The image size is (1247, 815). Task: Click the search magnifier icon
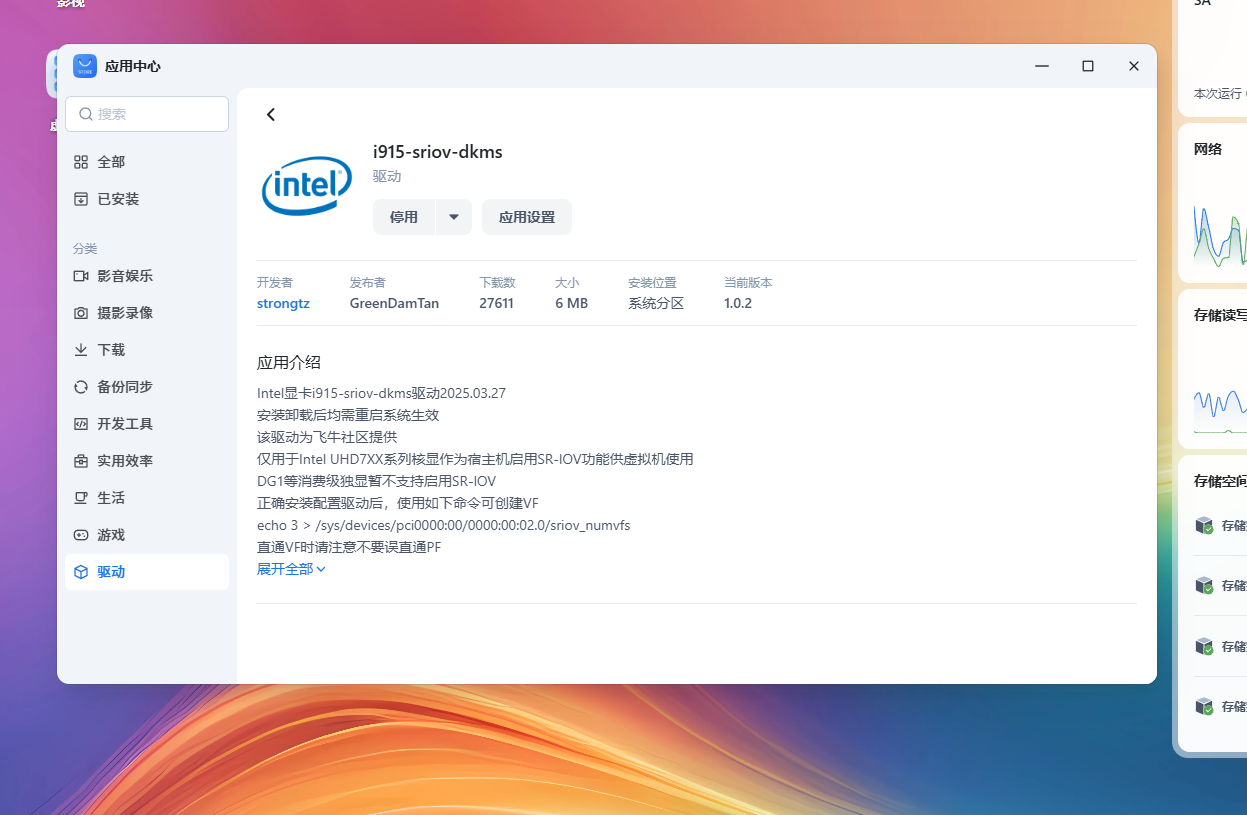coord(86,114)
